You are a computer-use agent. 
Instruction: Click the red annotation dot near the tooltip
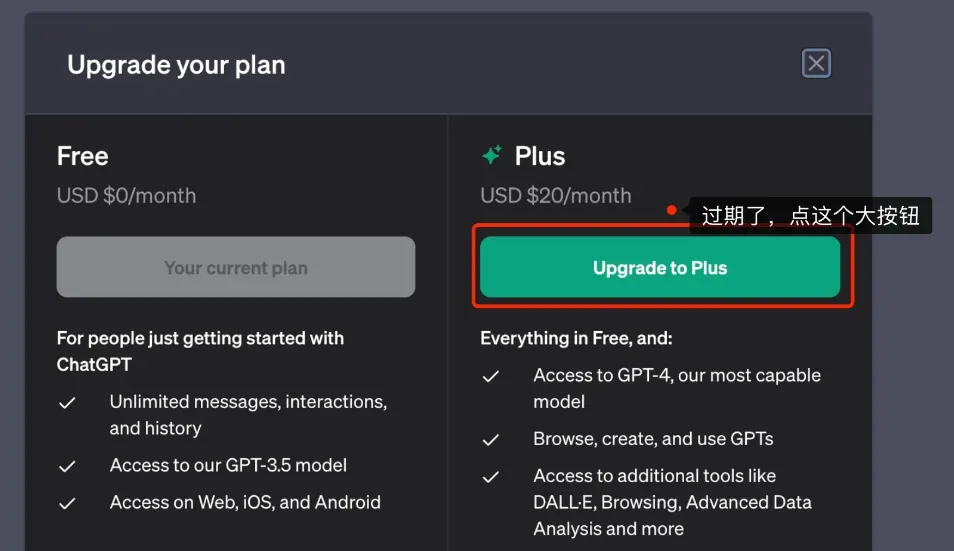(671, 210)
